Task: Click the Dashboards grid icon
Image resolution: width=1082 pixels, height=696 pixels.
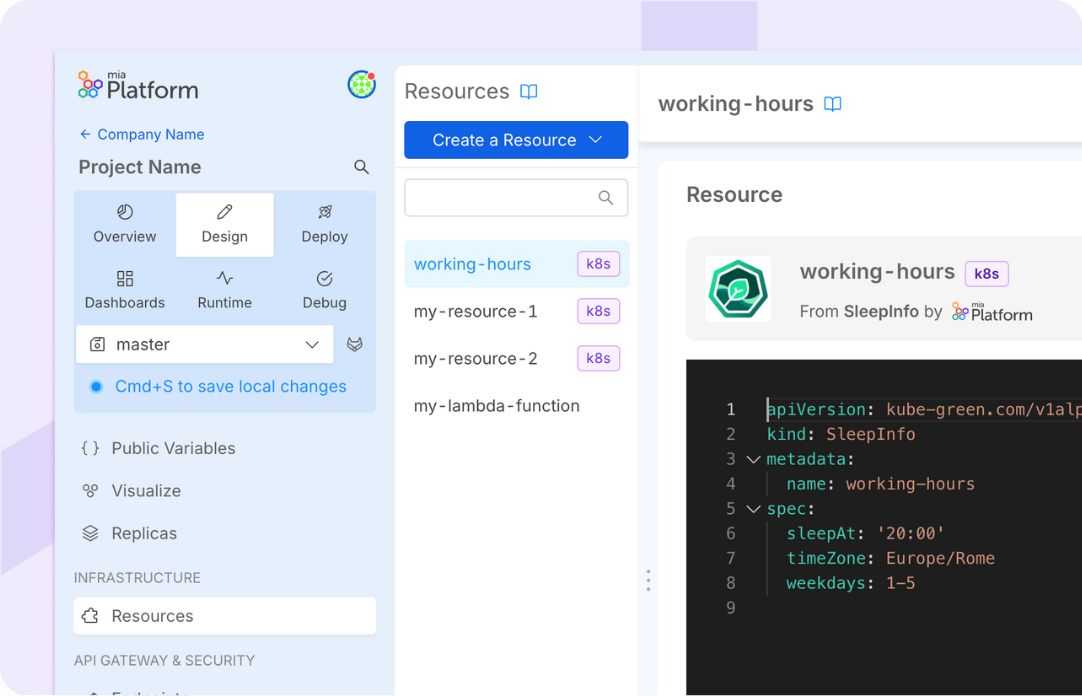Action: [x=124, y=278]
